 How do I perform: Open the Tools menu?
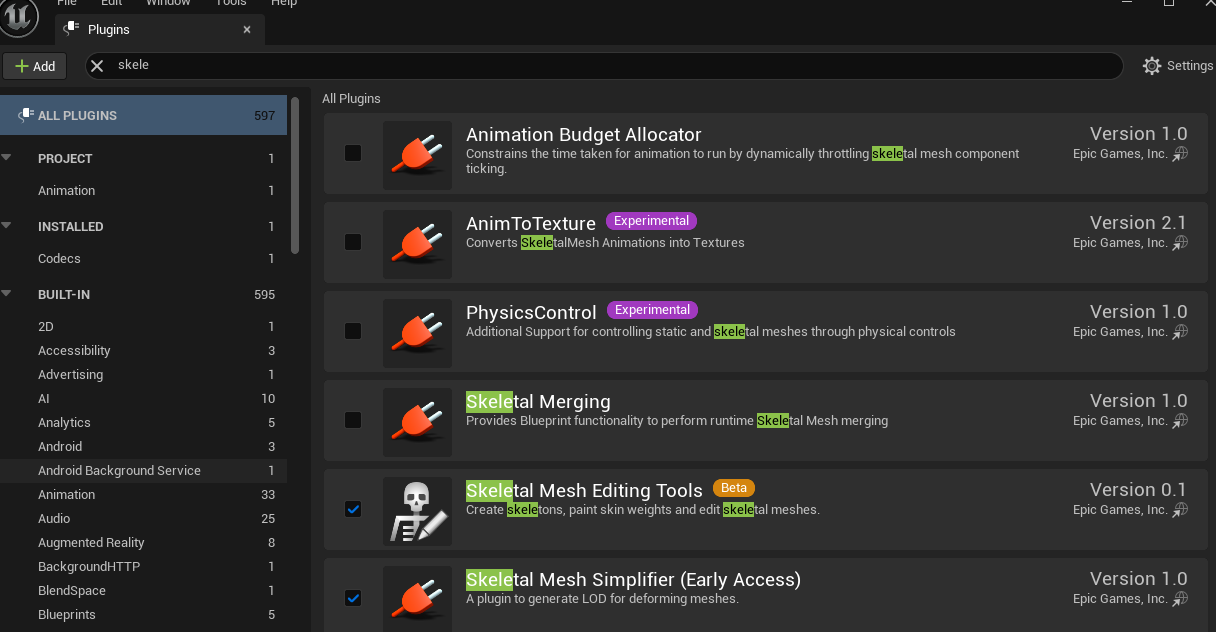[231, 3]
